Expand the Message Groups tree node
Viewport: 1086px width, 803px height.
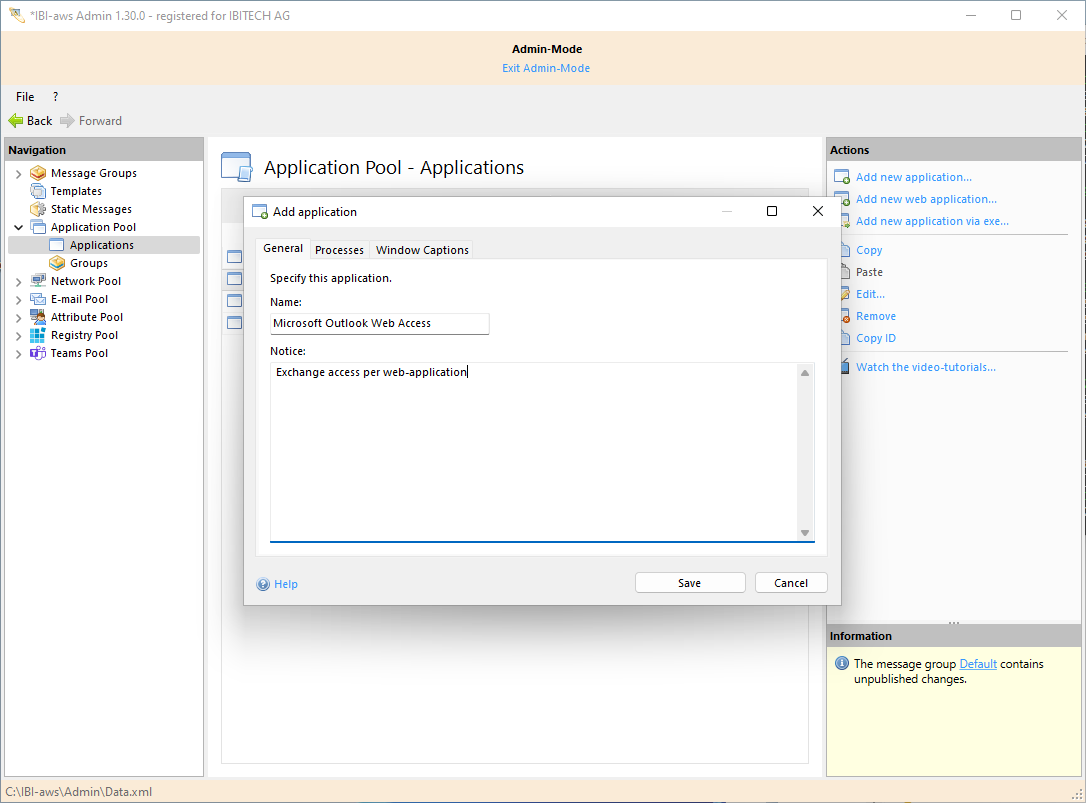(x=18, y=174)
